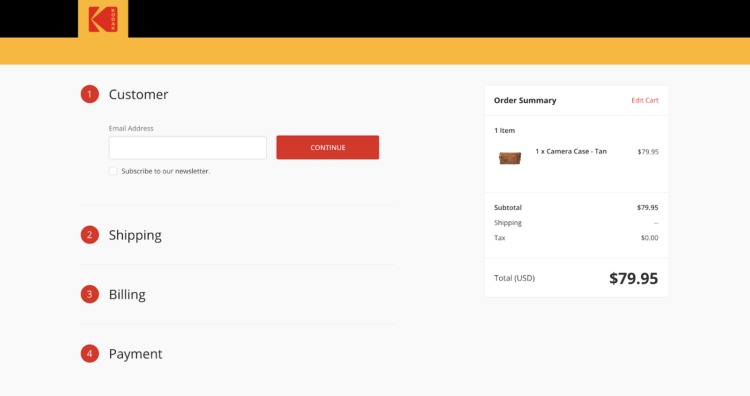Click the Customer section heading
This screenshot has height=396, width=750.
(x=138, y=94)
